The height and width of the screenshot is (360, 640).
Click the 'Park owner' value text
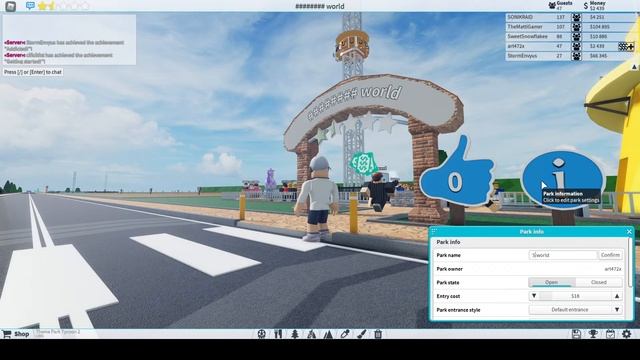[613, 269]
